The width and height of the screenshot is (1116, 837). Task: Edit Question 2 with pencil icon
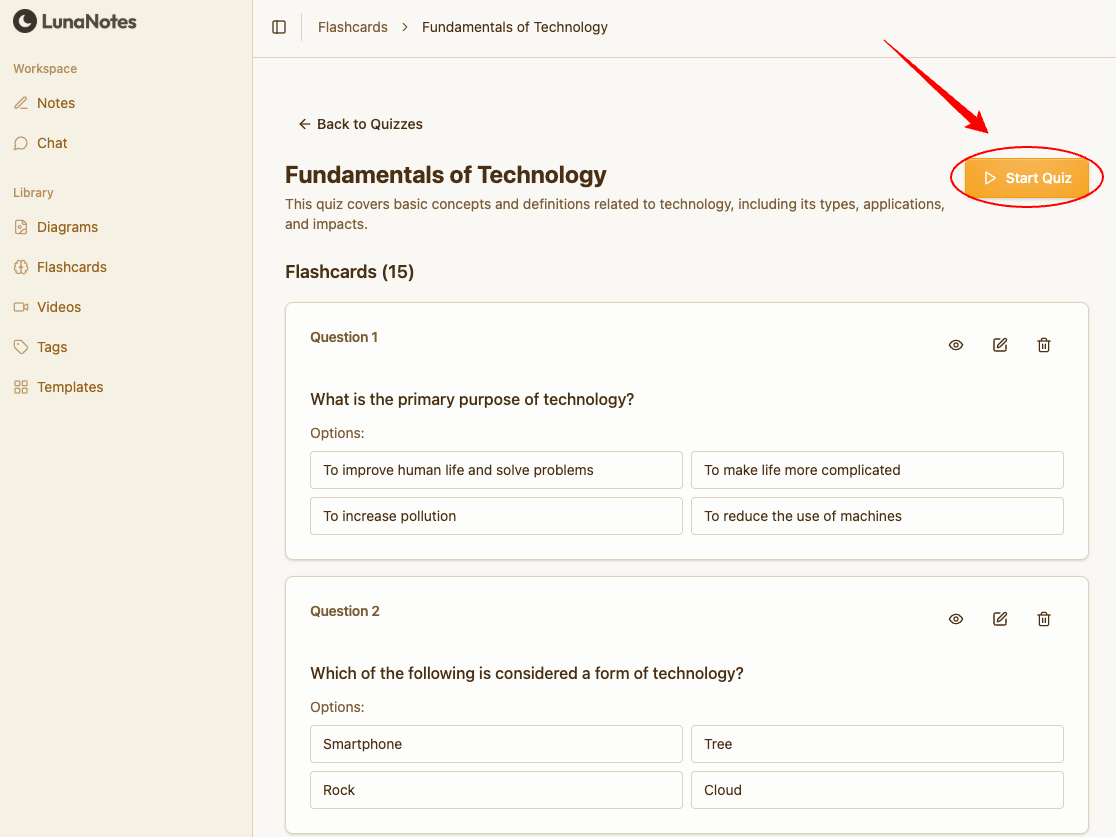pyautogui.click(x=1000, y=619)
